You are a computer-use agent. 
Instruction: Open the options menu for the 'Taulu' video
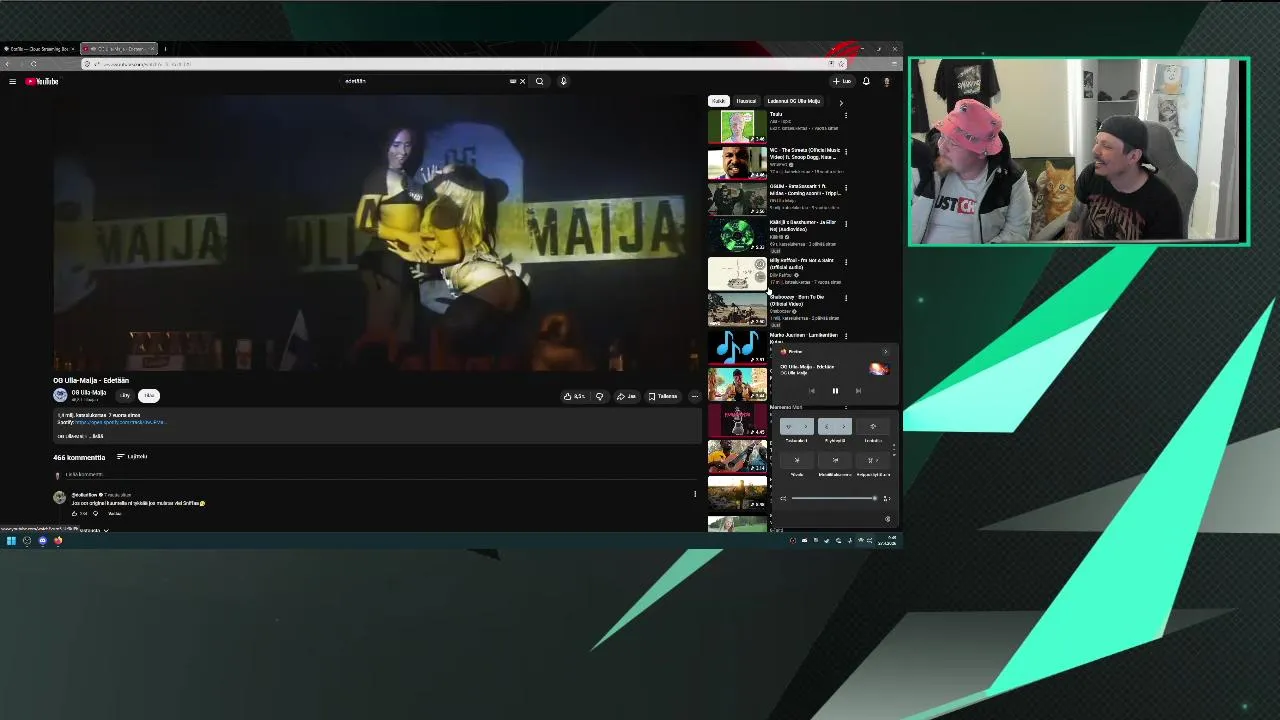coord(846,115)
